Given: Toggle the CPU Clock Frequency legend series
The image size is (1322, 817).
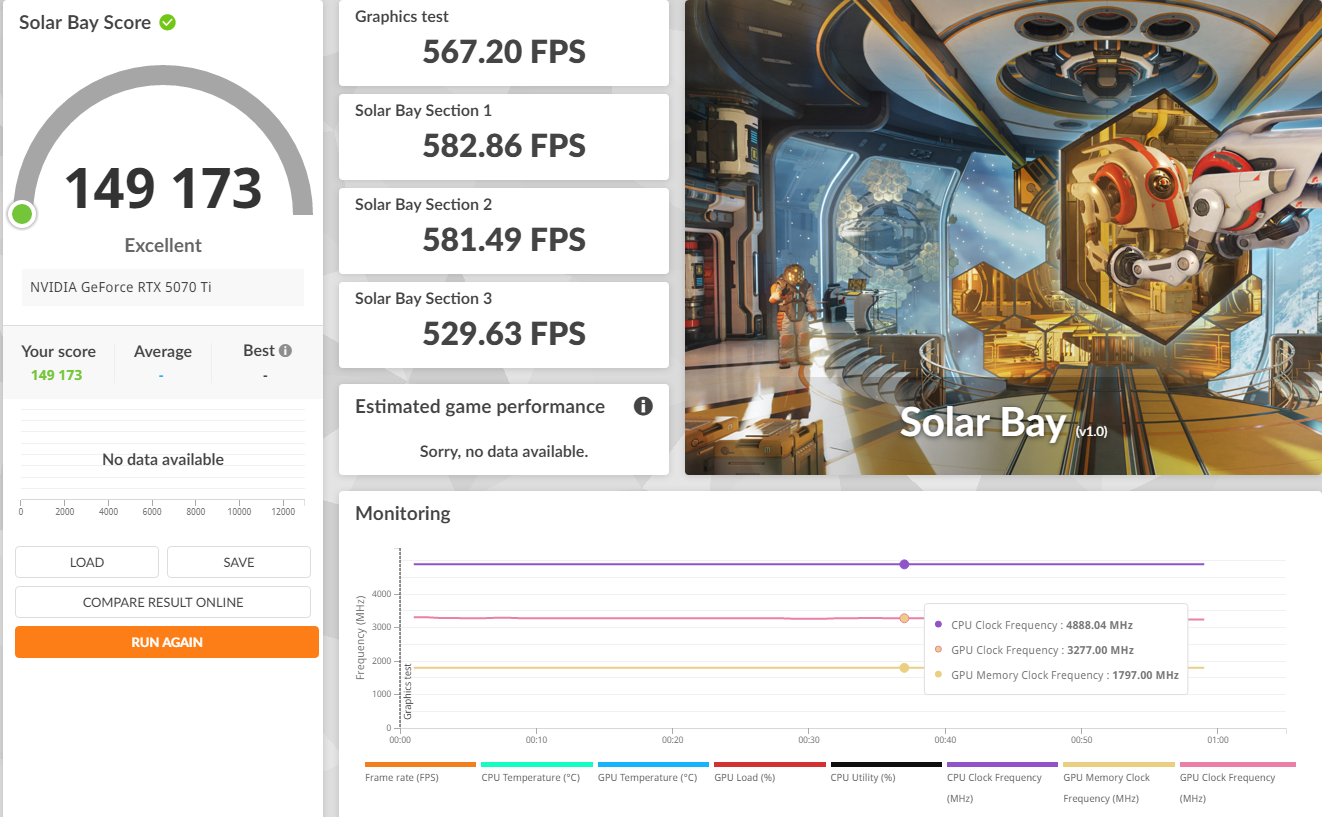Looking at the screenshot, I should tap(1002, 783).
